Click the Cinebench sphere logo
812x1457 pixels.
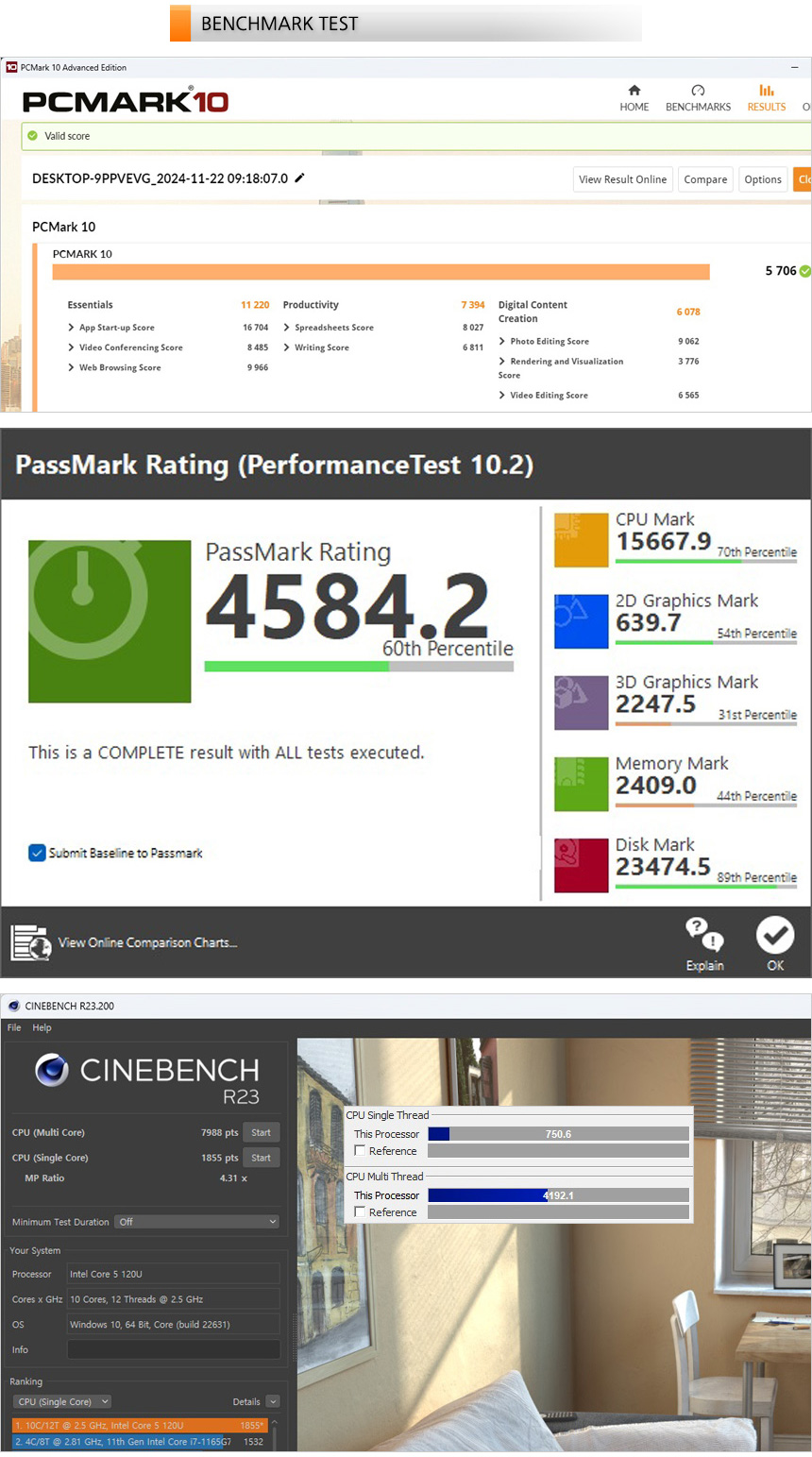click(52, 1070)
